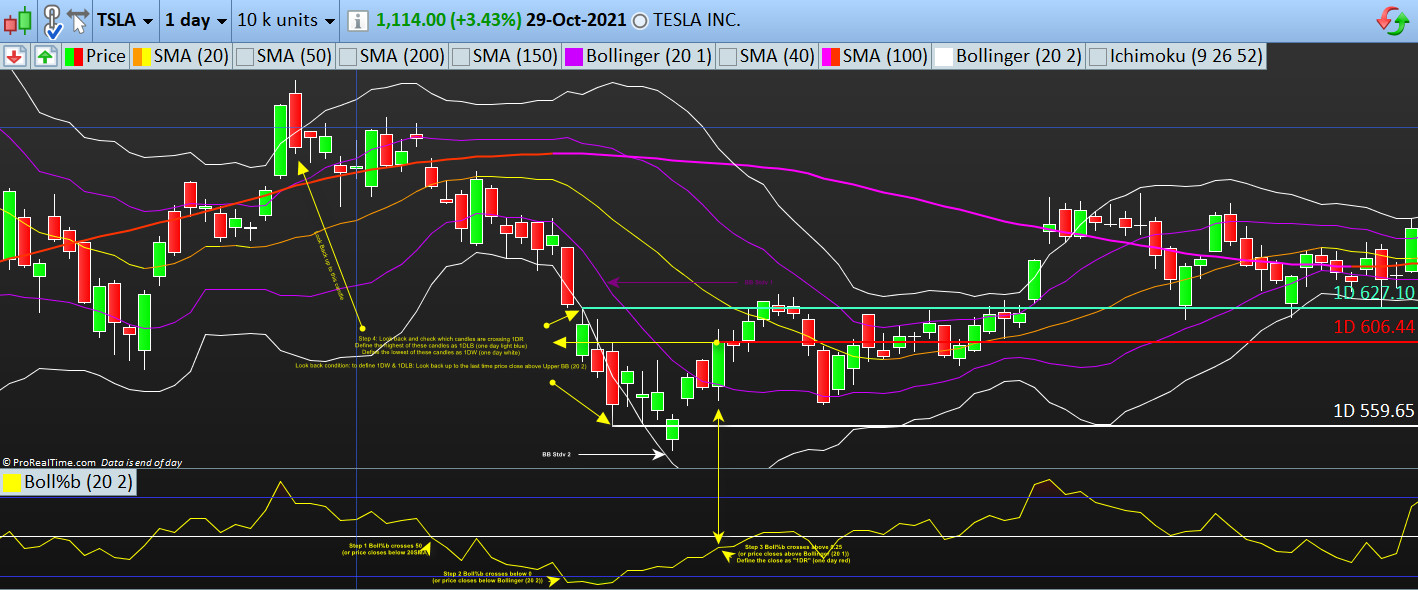Image resolution: width=1418 pixels, height=590 pixels.
Task: Open the 1 day timeframe dropdown
Action: [194, 20]
